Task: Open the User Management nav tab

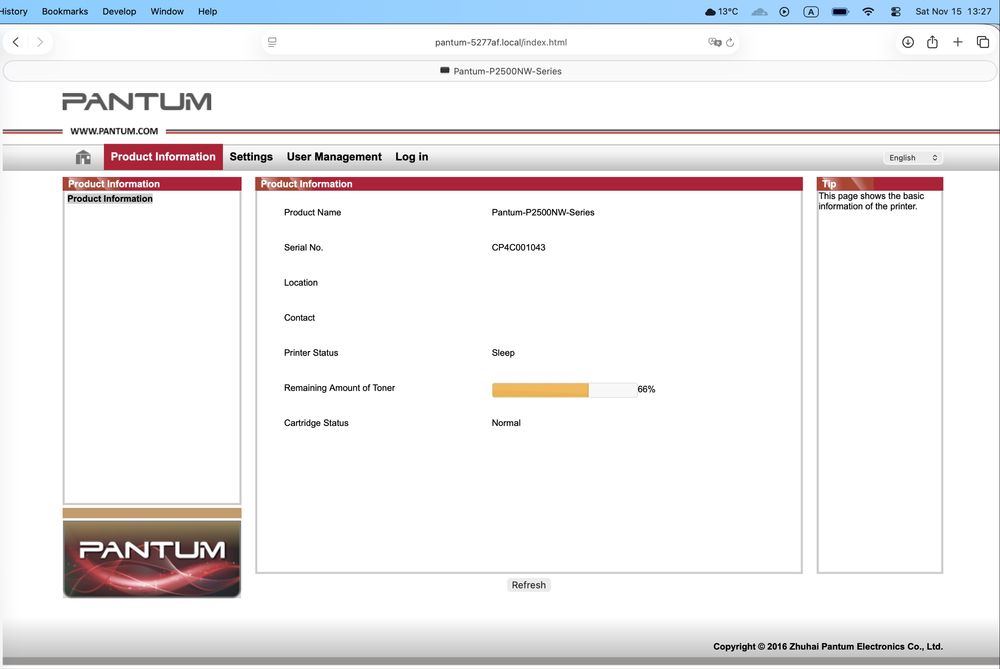Action: (x=334, y=157)
